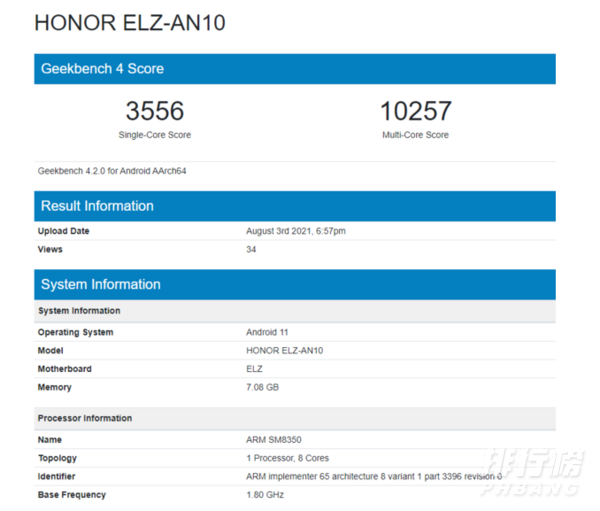Select the Geekbench 4 Score header
Image resolution: width=600 pixels, height=511 pixels.
tap(295, 69)
